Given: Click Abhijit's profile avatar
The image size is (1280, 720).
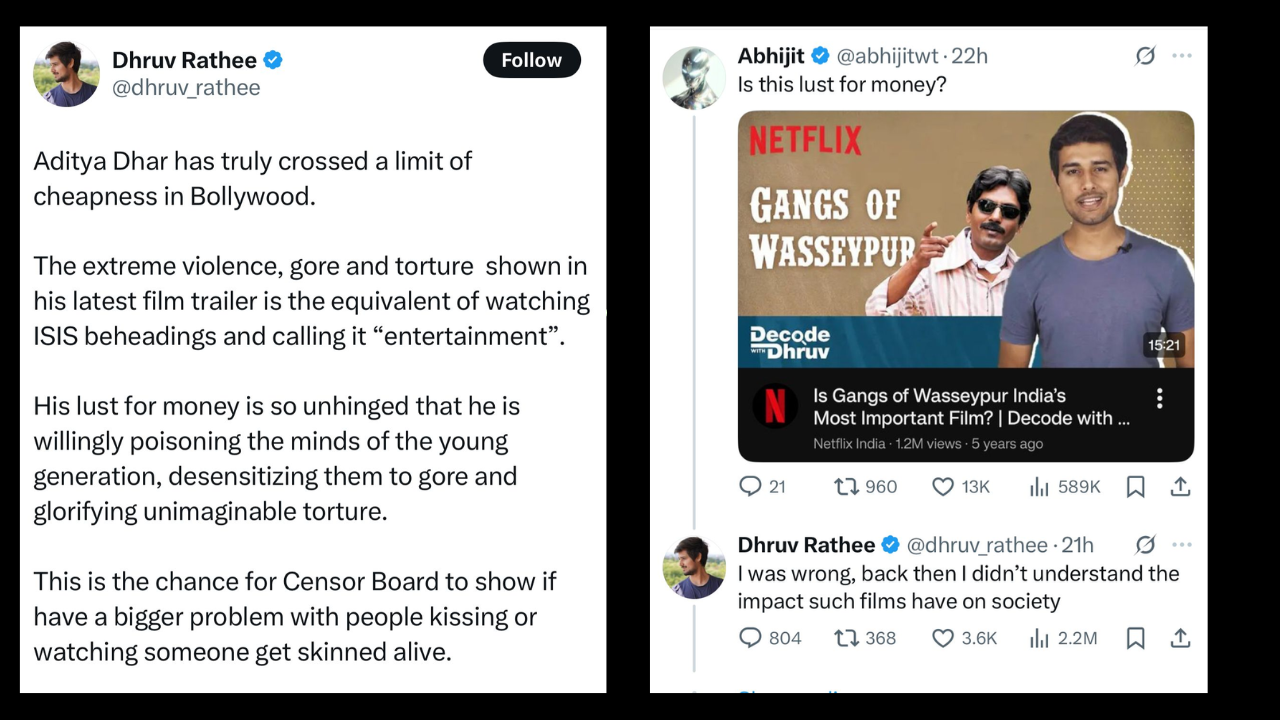Looking at the screenshot, I should 694,78.
